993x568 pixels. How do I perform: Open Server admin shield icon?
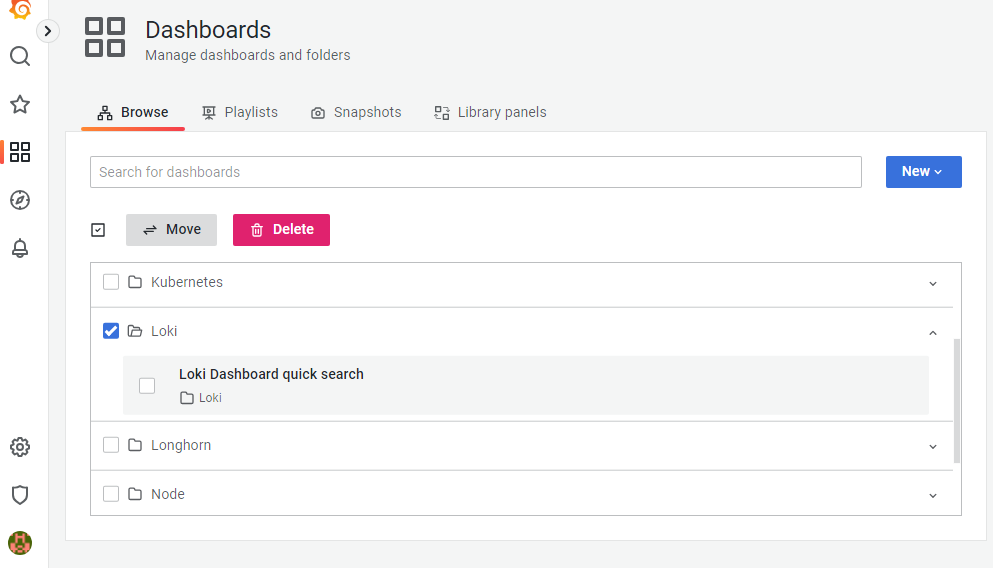click(x=20, y=495)
